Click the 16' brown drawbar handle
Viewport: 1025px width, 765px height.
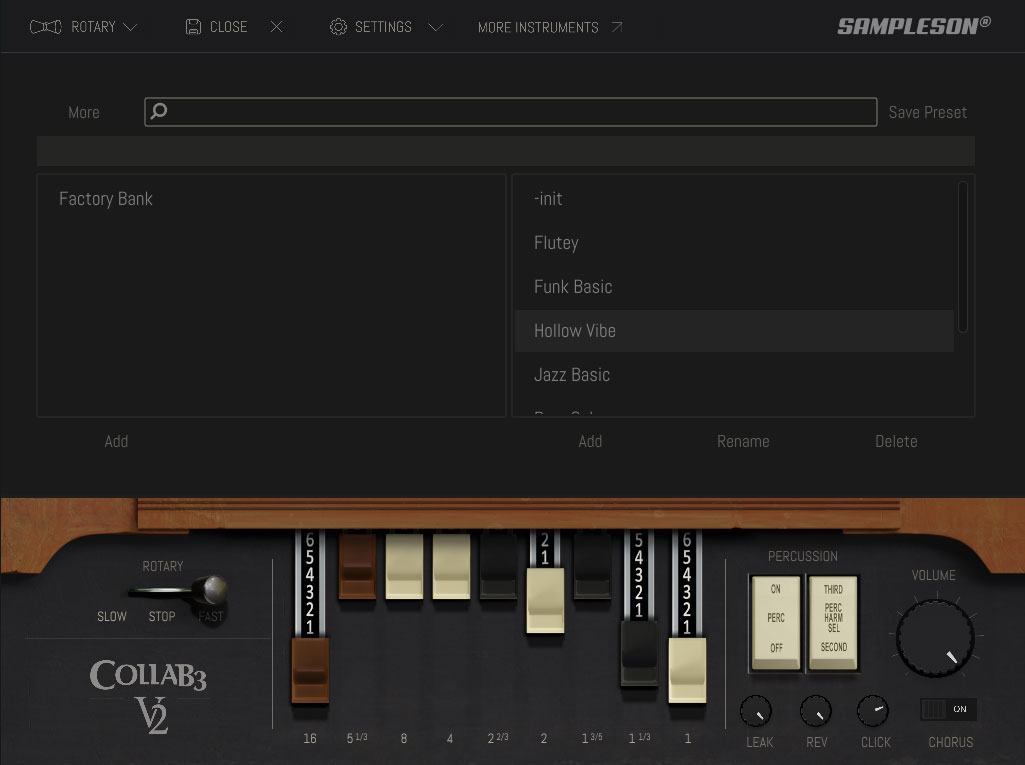pyautogui.click(x=310, y=670)
